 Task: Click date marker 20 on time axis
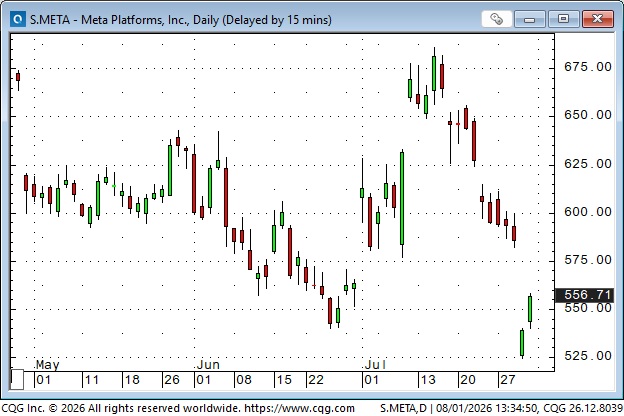[x=468, y=380]
